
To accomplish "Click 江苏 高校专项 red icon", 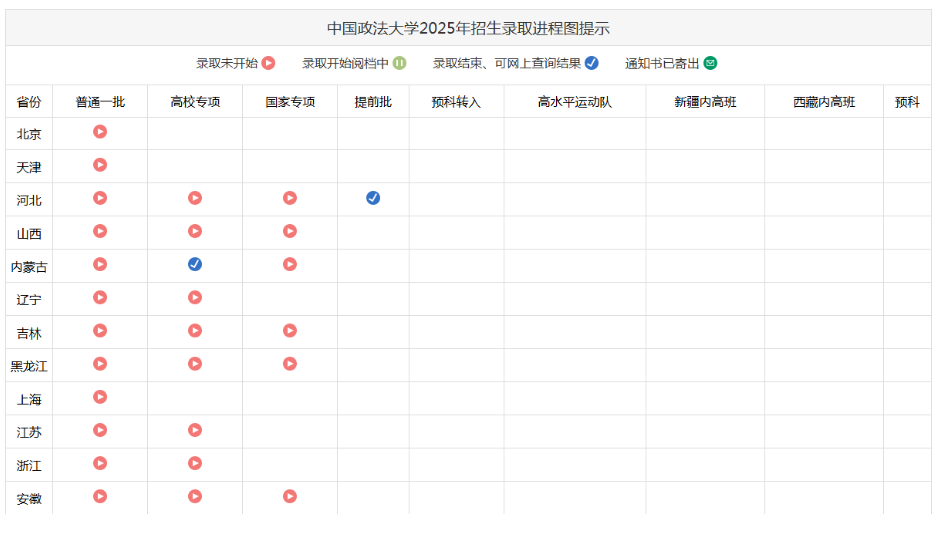I will click(195, 430).
